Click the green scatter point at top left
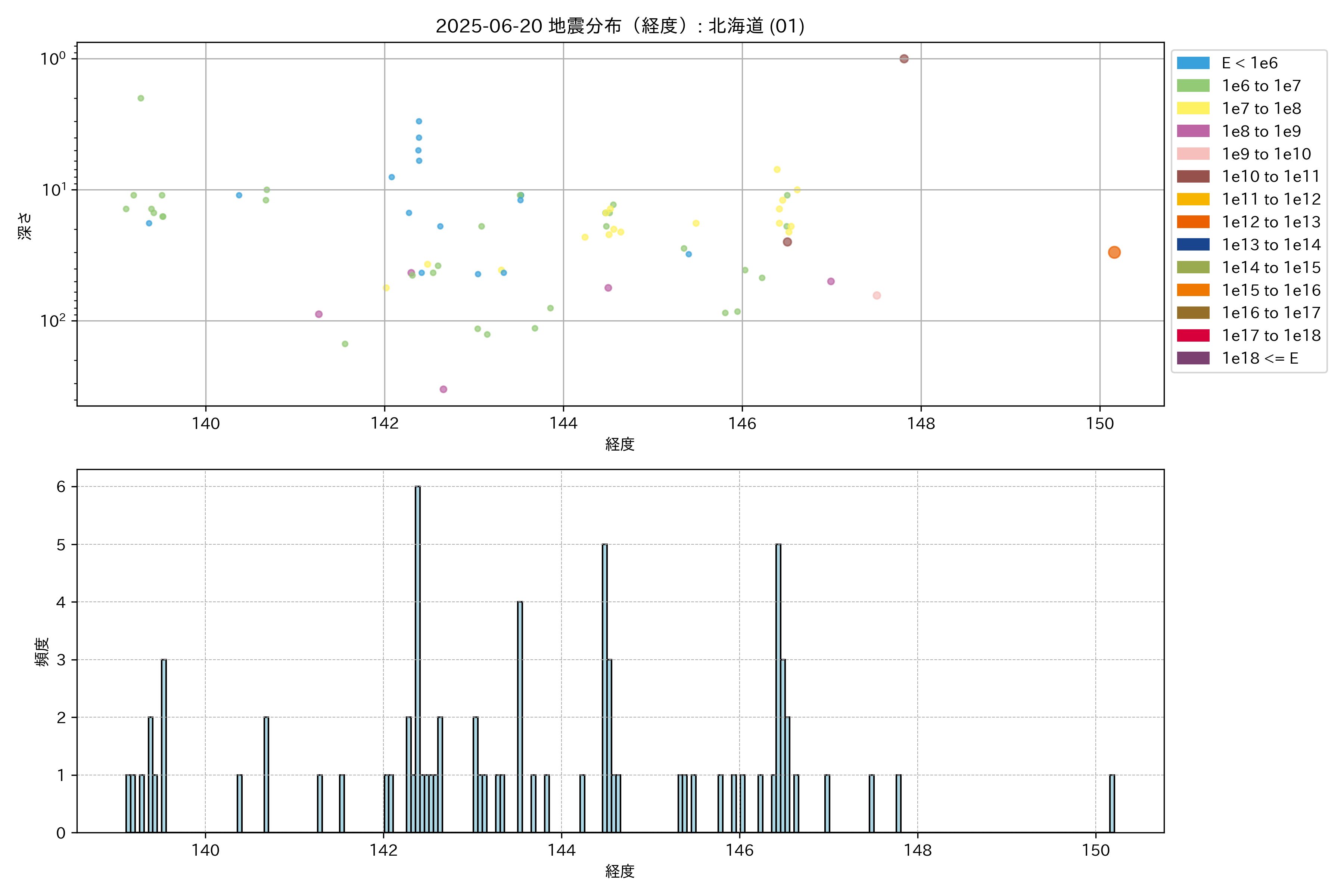Image resolution: width=1344 pixels, height=896 pixels. click(141, 98)
